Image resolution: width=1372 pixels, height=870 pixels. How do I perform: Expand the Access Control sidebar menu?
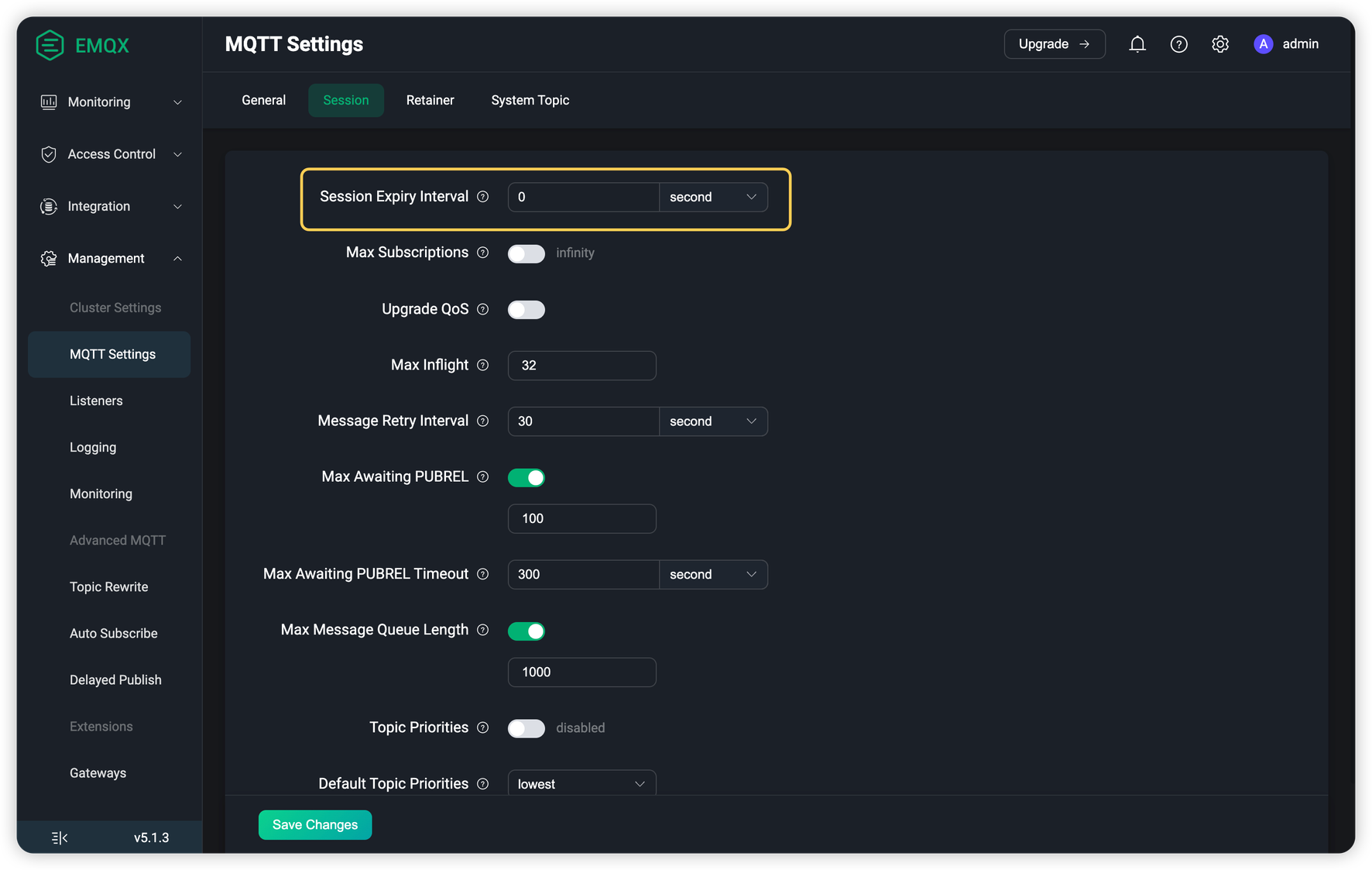109,154
